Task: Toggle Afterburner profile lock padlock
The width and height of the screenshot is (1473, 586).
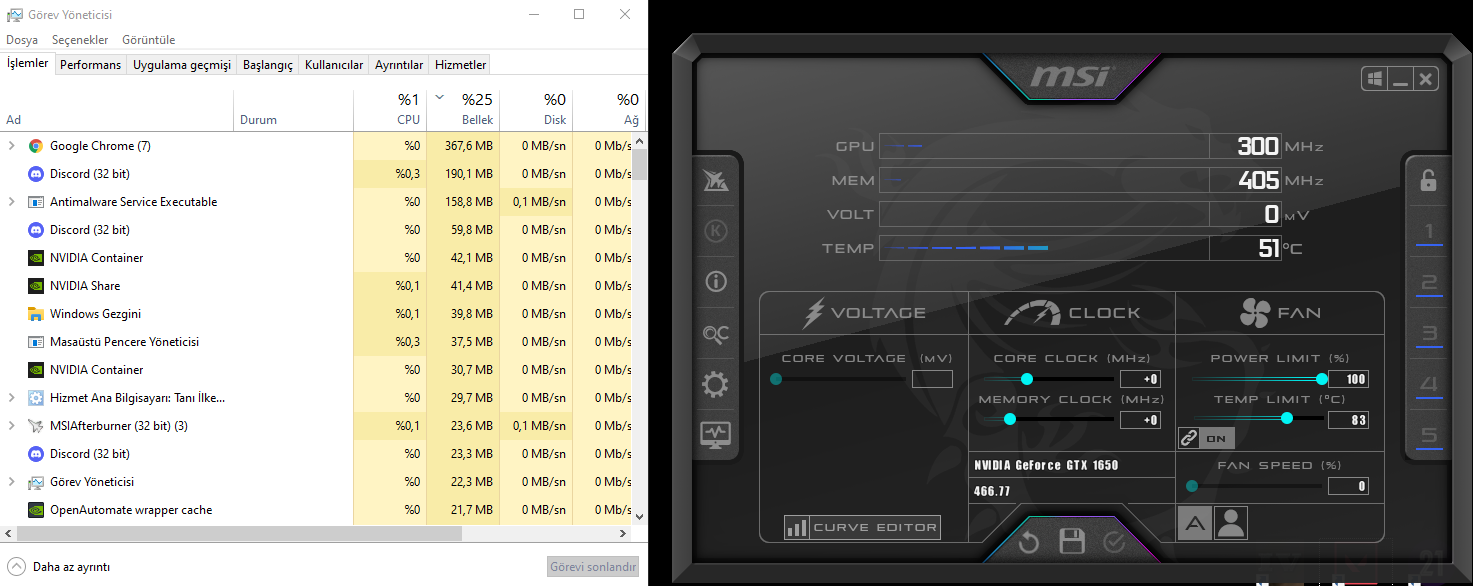Action: coord(1429,181)
